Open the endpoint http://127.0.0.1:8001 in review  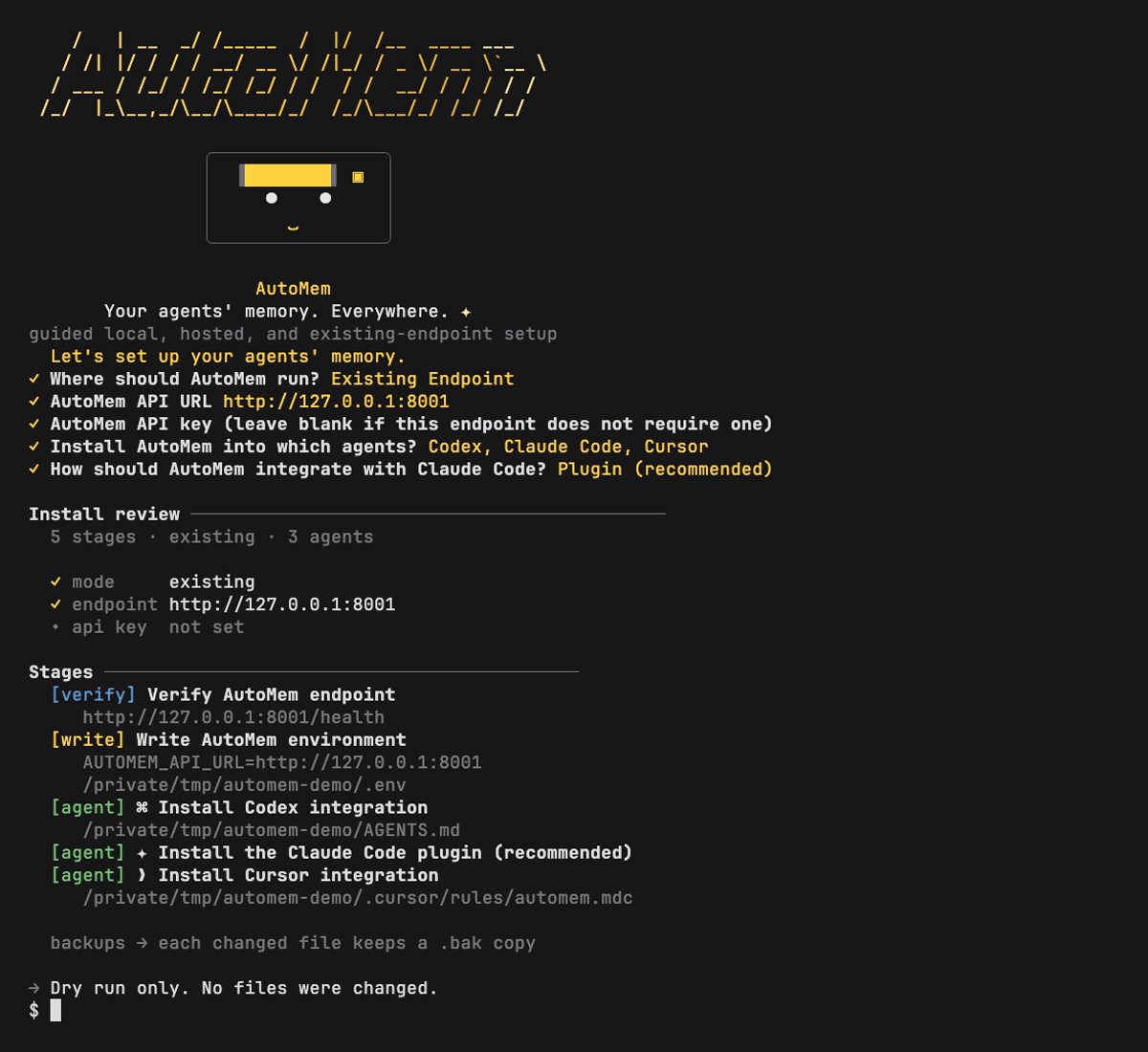[x=282, y=604]
